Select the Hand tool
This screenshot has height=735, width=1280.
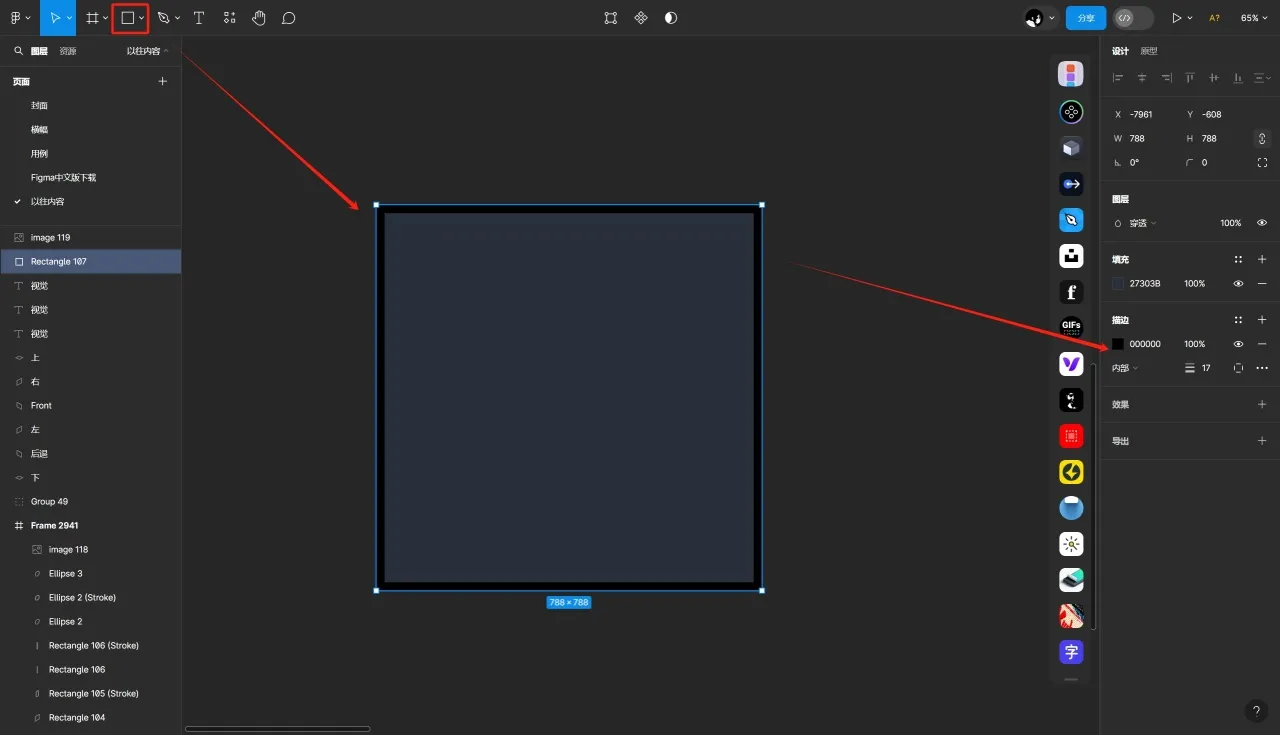coord(259,18)
